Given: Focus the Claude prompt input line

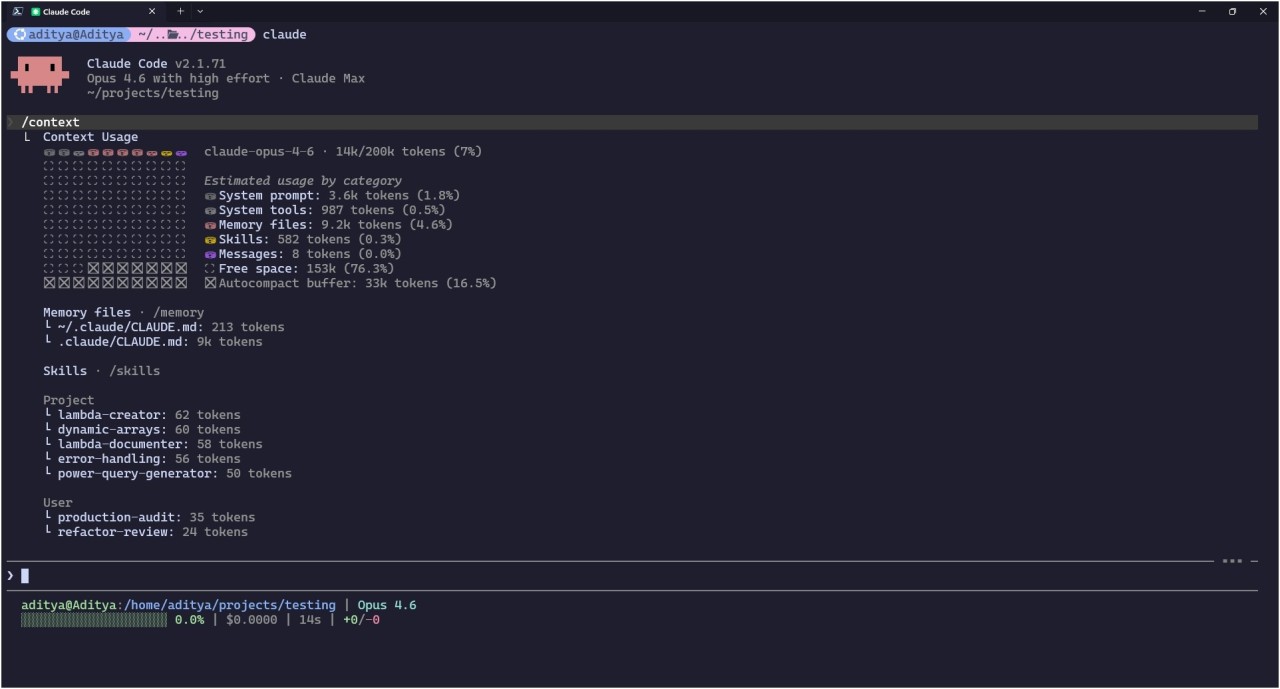Looking at the screenshot, I should tap(600, 575).
